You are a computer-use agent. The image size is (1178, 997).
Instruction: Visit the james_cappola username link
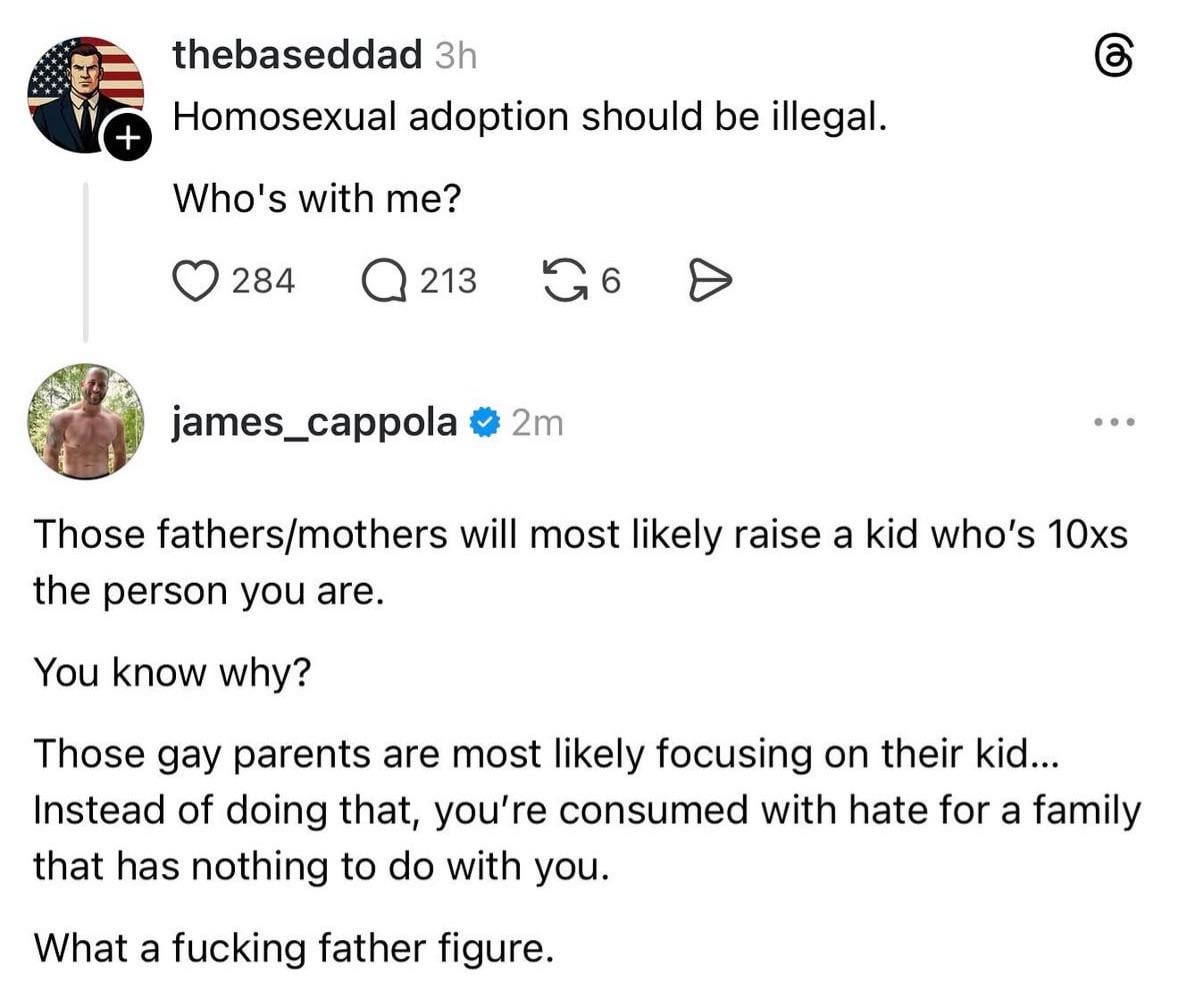[315, 423]
